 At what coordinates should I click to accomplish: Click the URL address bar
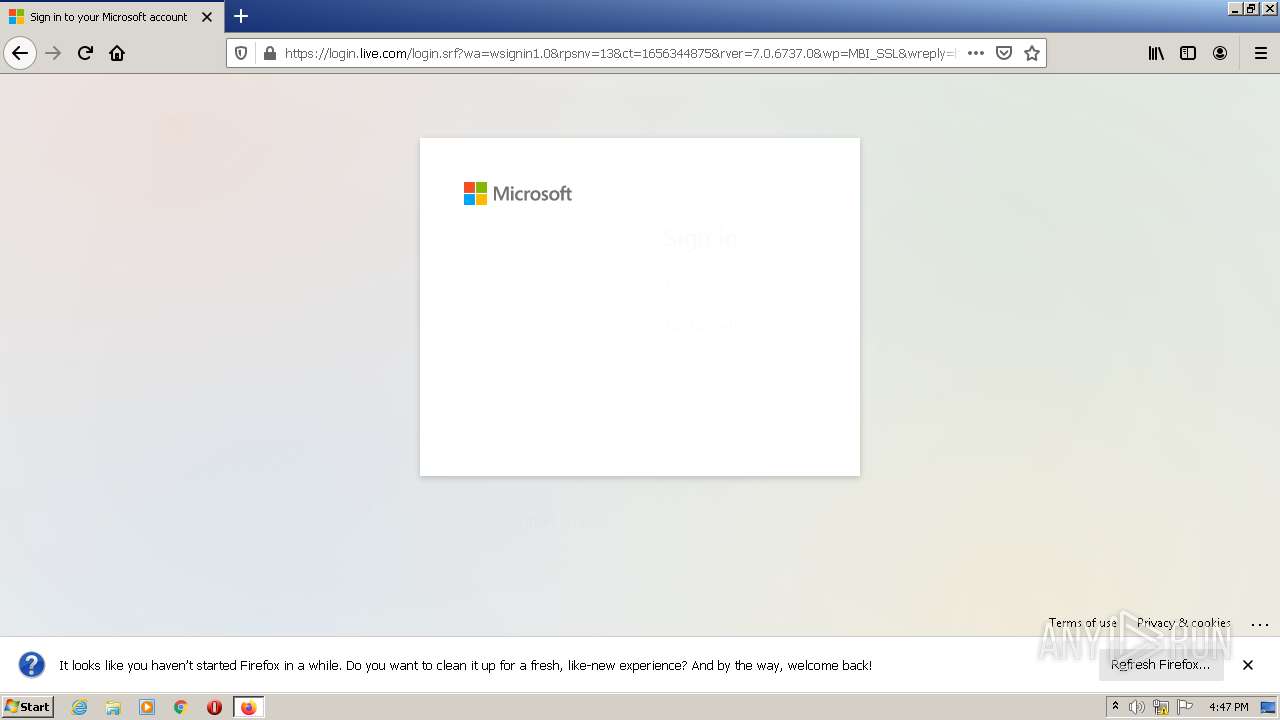(620, 53)
